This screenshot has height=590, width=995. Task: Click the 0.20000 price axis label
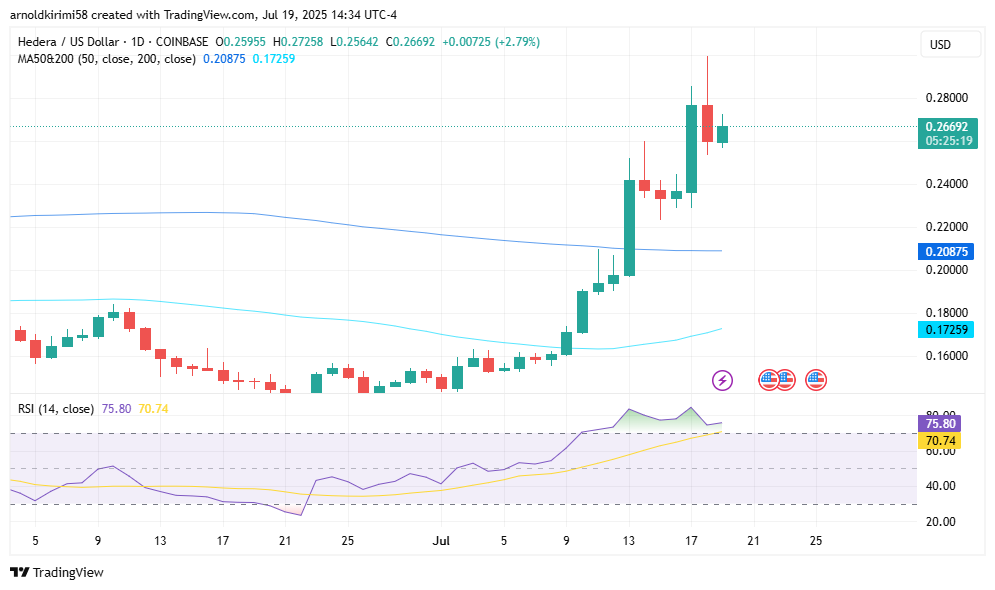[x=947, y=270]
